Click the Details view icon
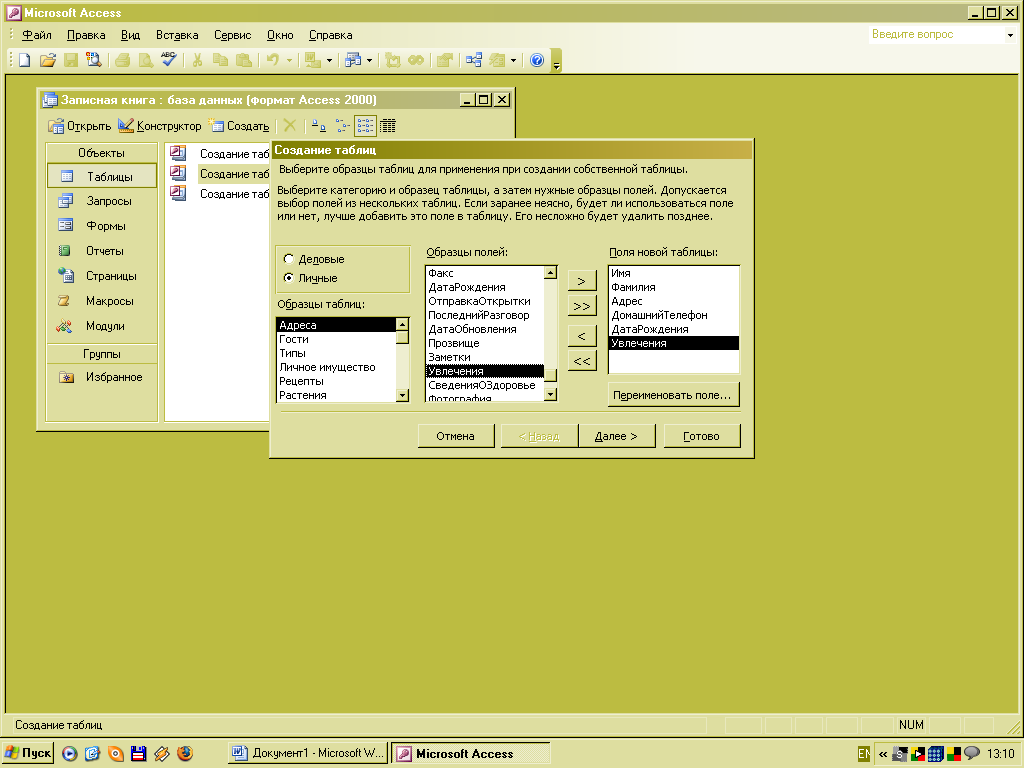1024x768 pixels. click(388, 125)
